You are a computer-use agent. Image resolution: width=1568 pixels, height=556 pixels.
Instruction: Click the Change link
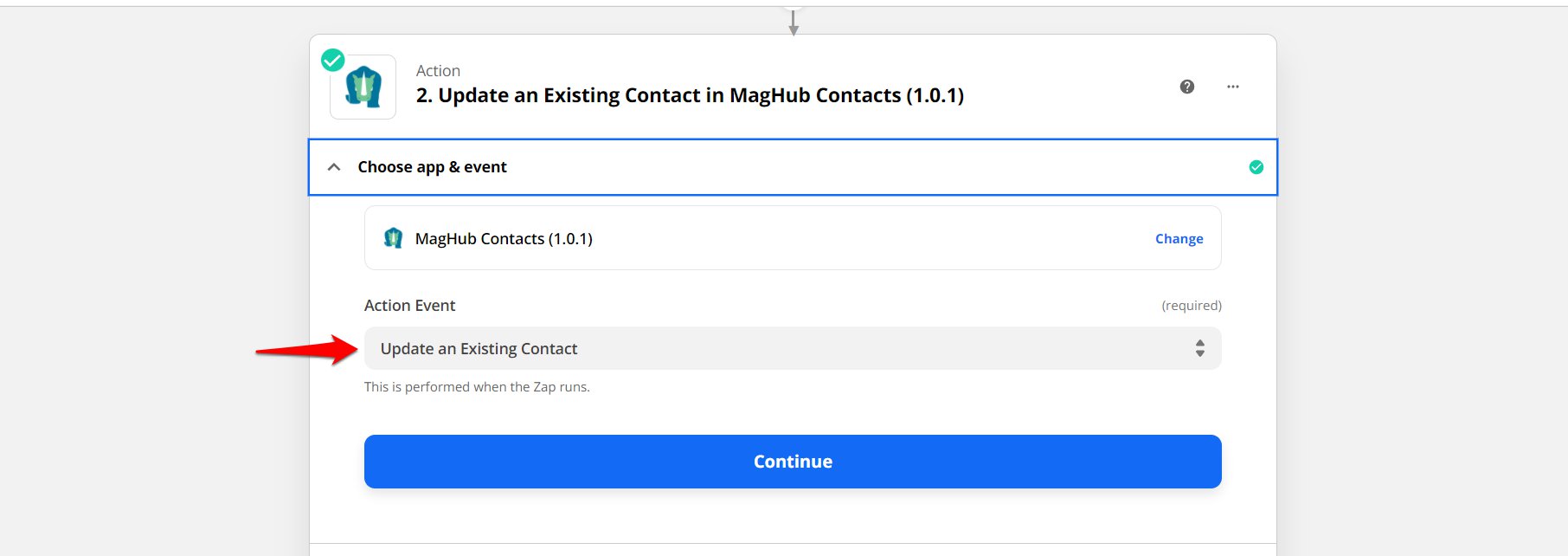[1179, 239]
